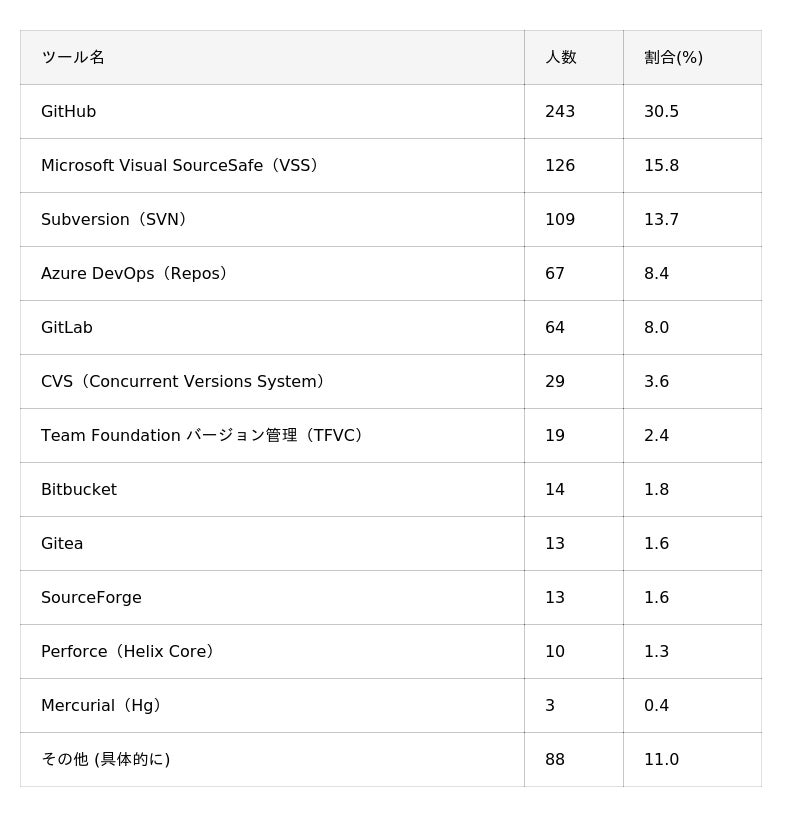Click the Bitbucket name cell

[272, 490]
